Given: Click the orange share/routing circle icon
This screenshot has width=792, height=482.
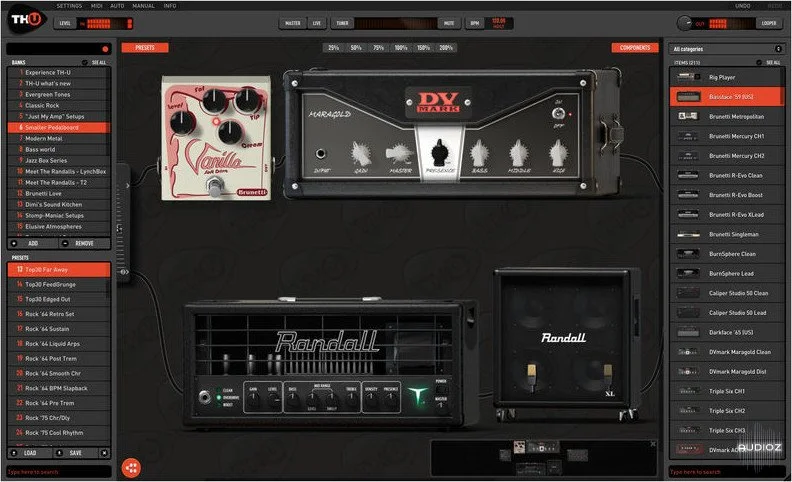Looking at the screenshot, I should tap(131, 468).
